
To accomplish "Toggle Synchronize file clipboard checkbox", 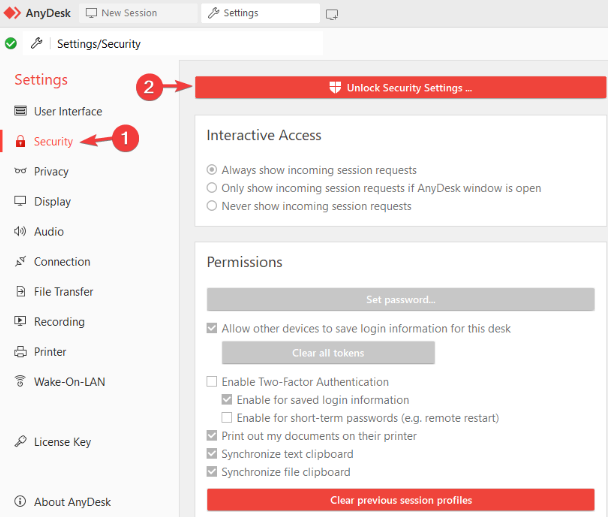I will coord(212,472).
